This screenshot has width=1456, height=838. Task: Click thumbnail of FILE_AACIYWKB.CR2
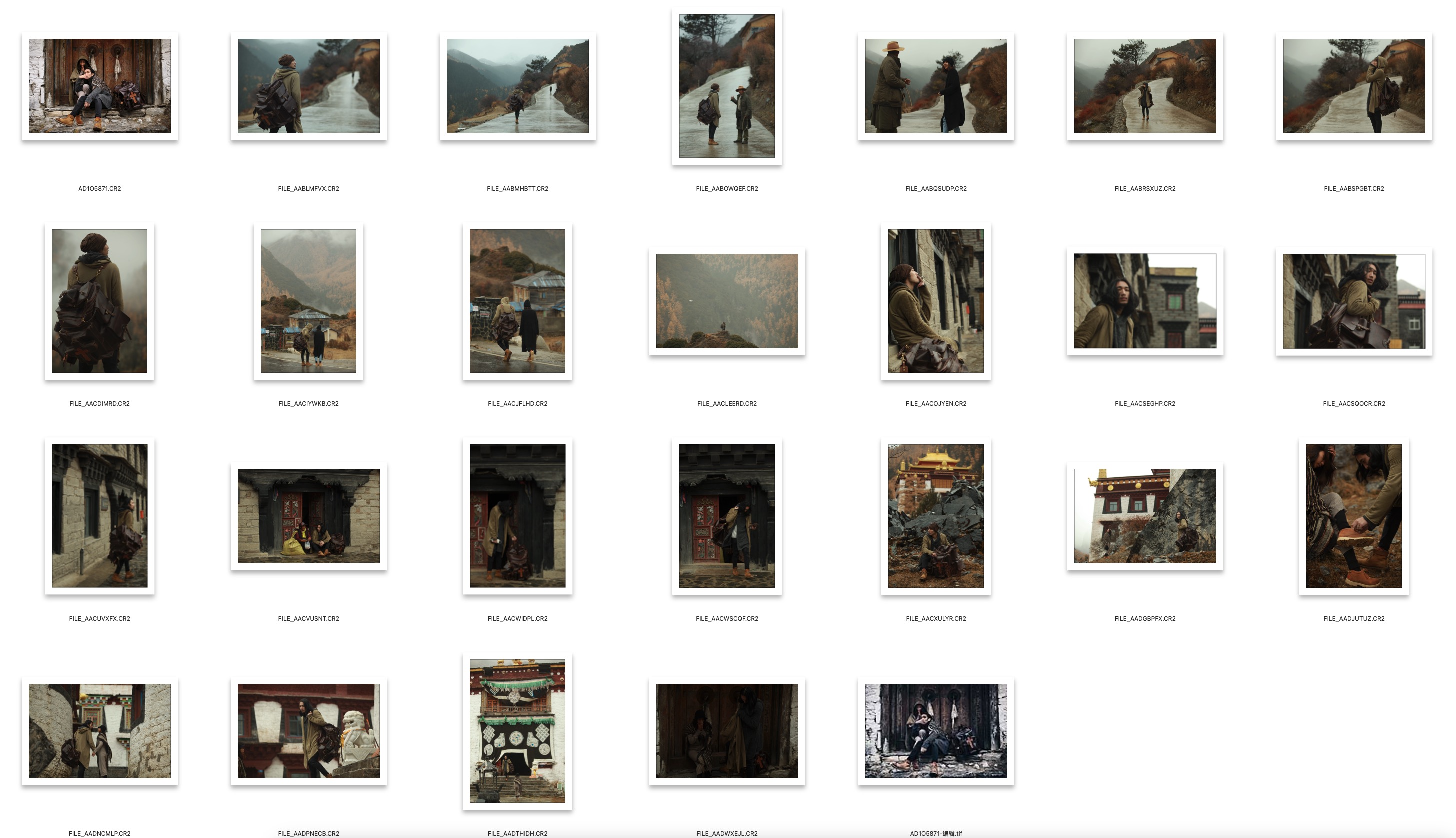(x=308, y=301)
